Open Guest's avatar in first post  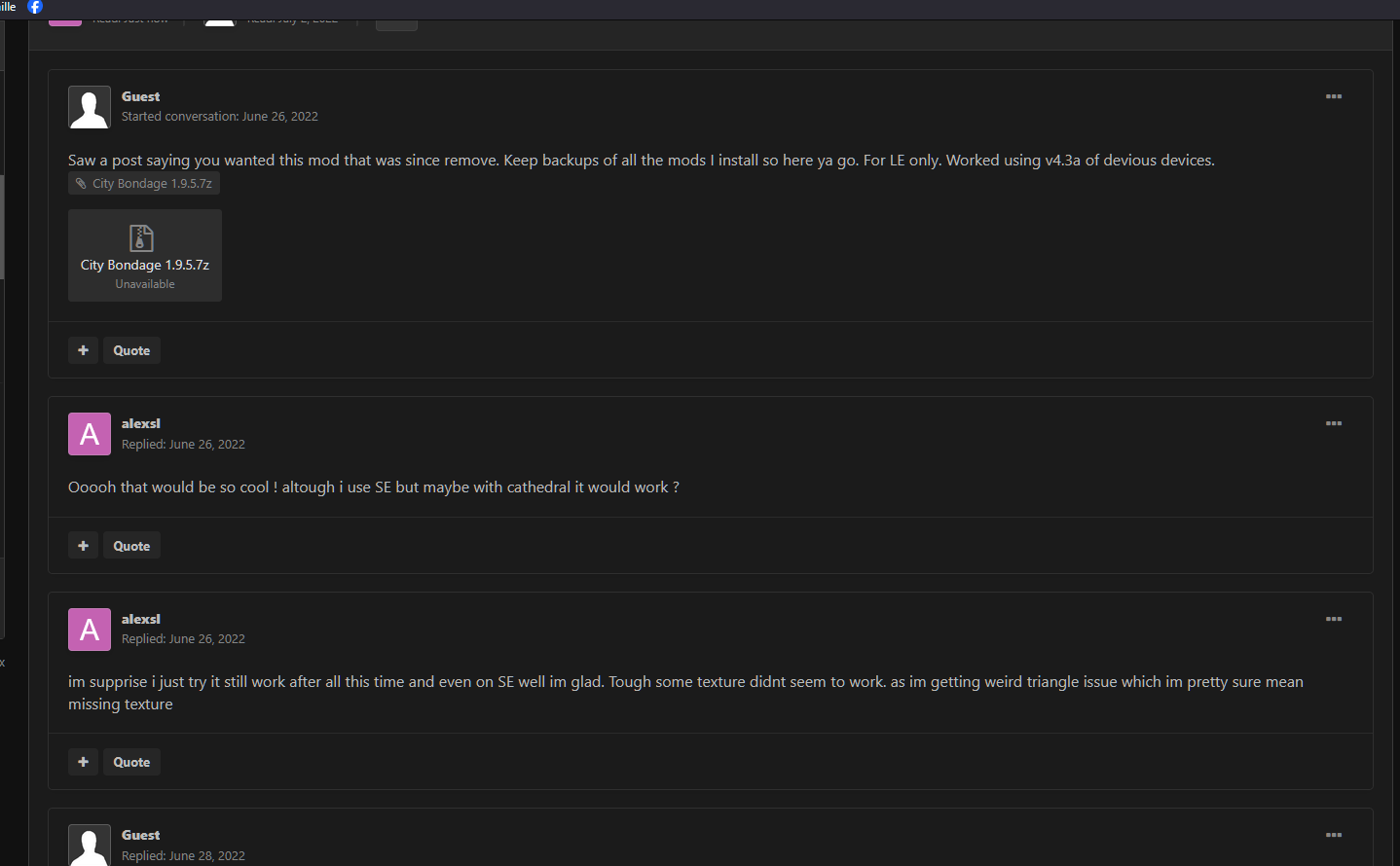(90, 107)
